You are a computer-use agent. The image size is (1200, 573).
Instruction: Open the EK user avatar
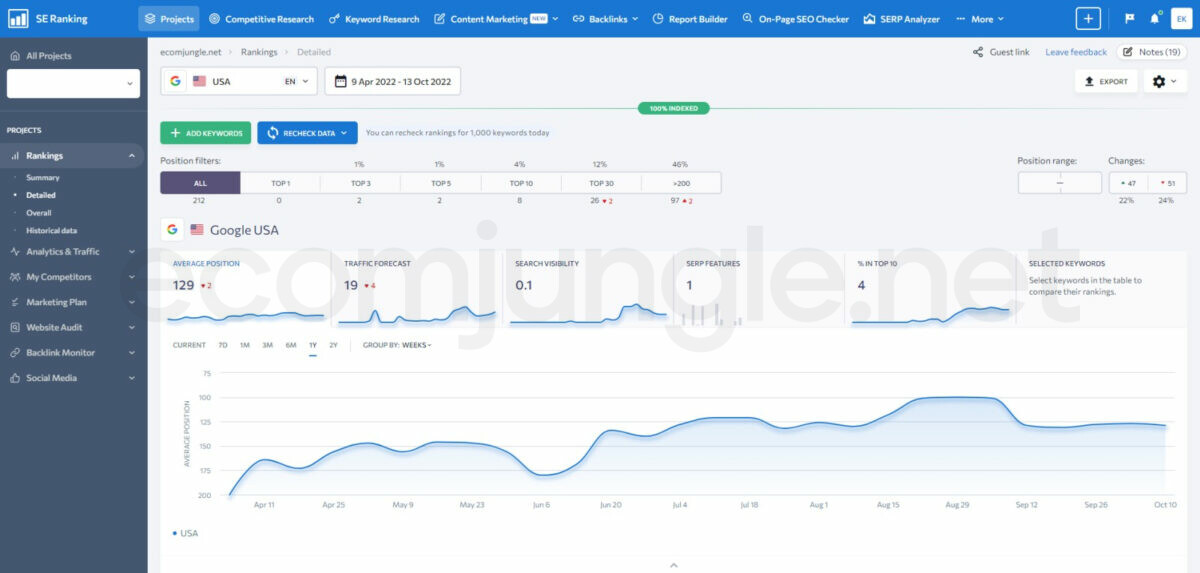[1181, 19]
